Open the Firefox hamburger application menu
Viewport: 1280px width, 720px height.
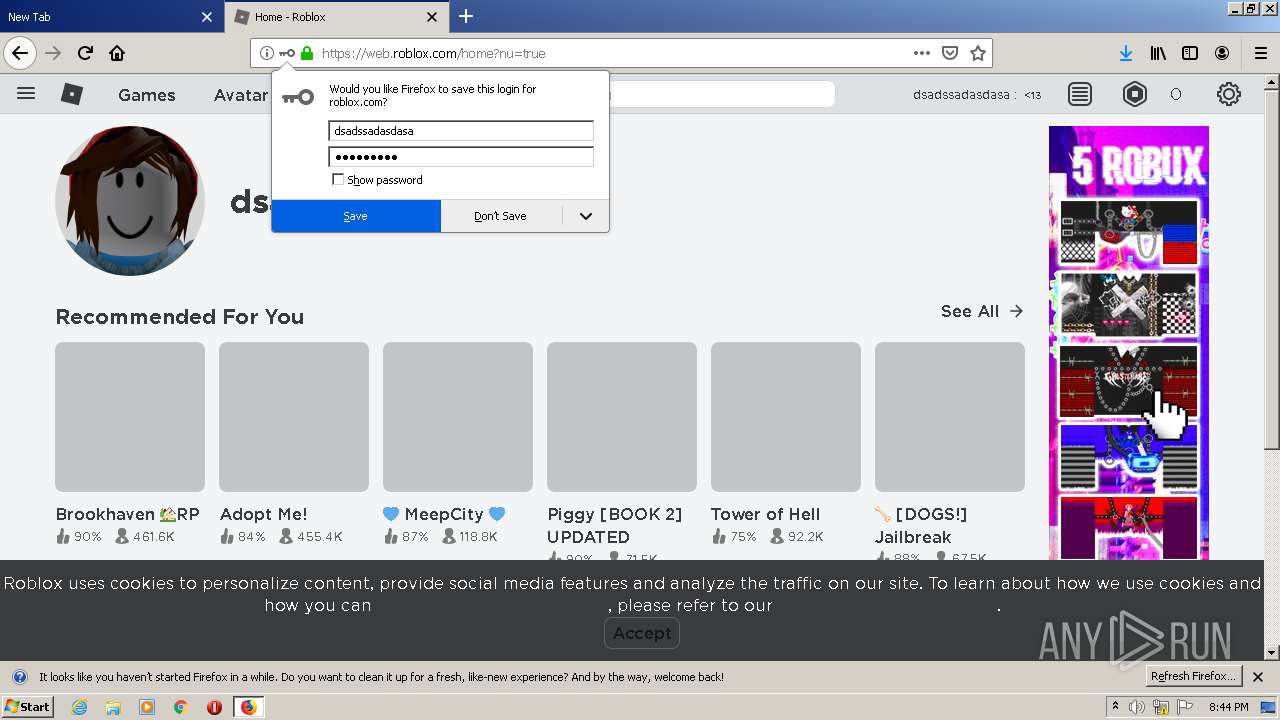pyautogui.click(x=1260, y=53)
